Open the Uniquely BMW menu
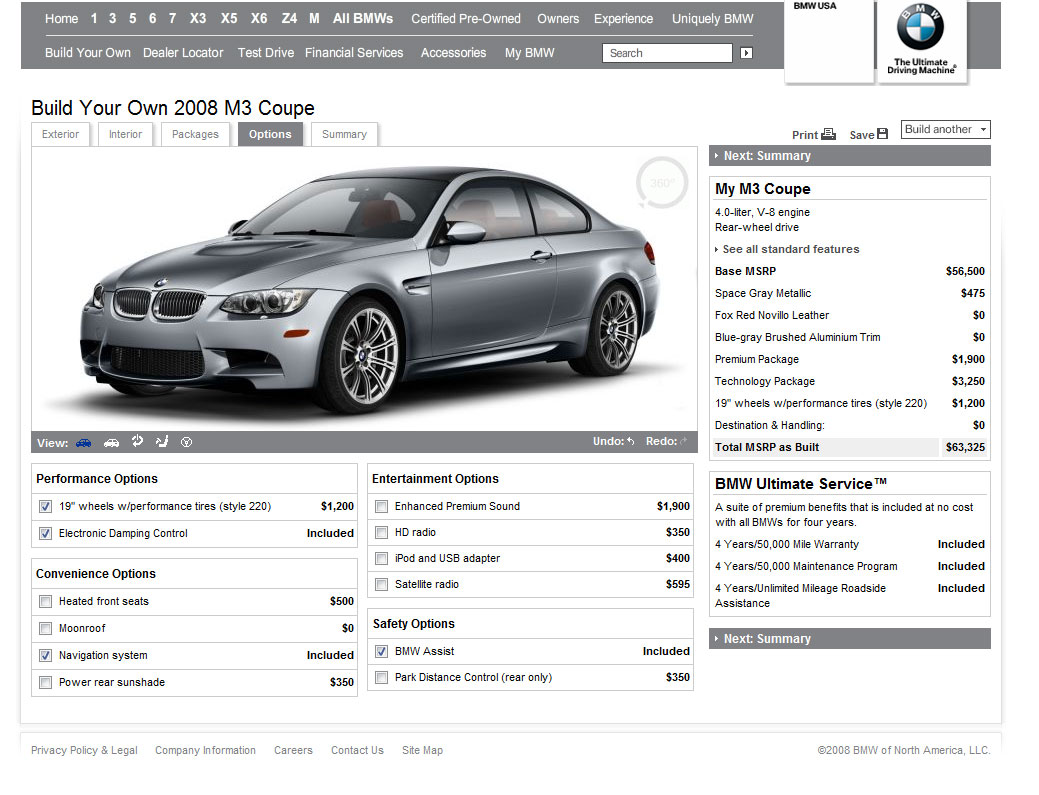The width and height of the screenshot is (1039, 795). pos(712,19)
